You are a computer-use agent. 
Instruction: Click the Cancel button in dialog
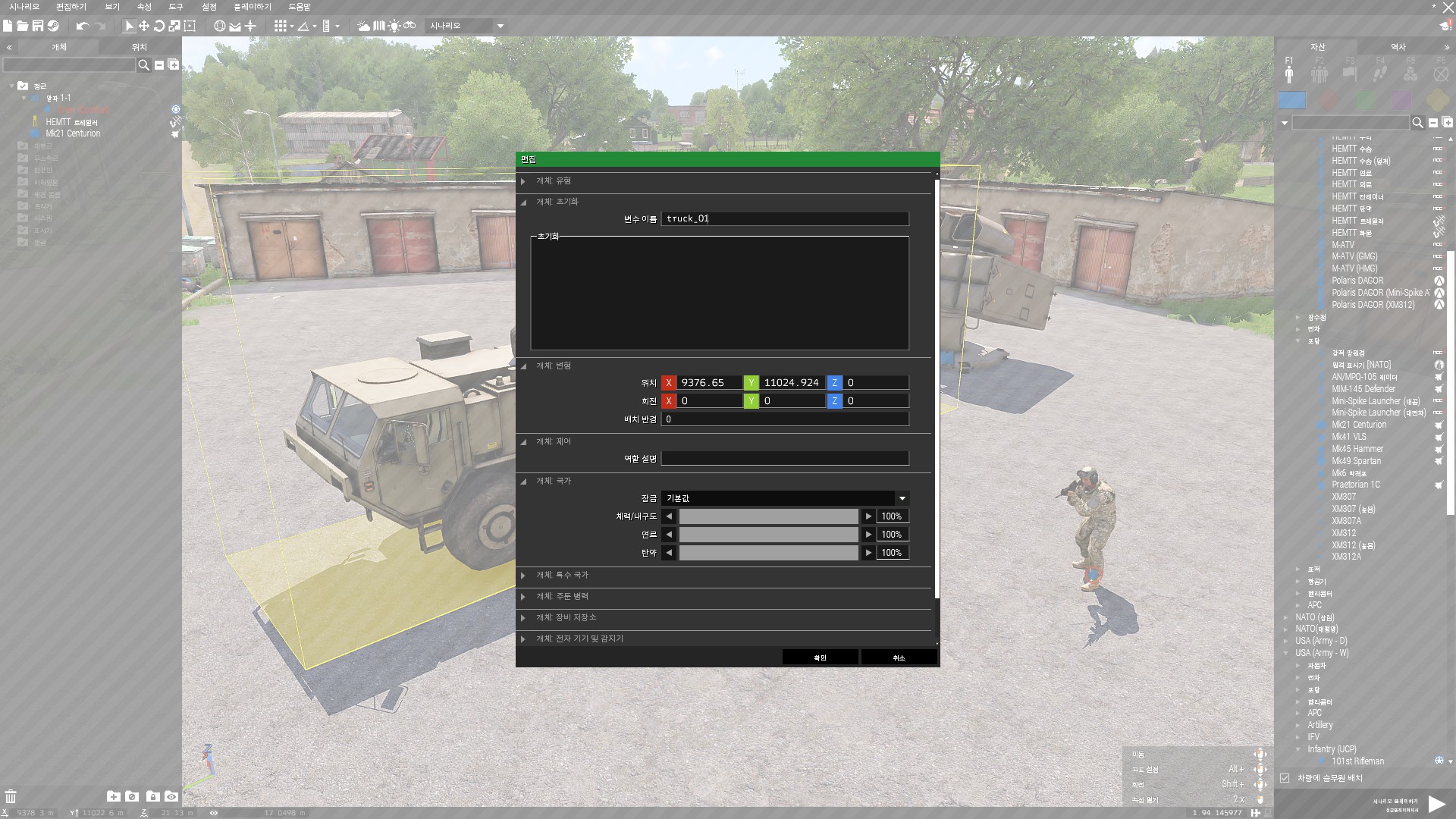tap(899, 657)
